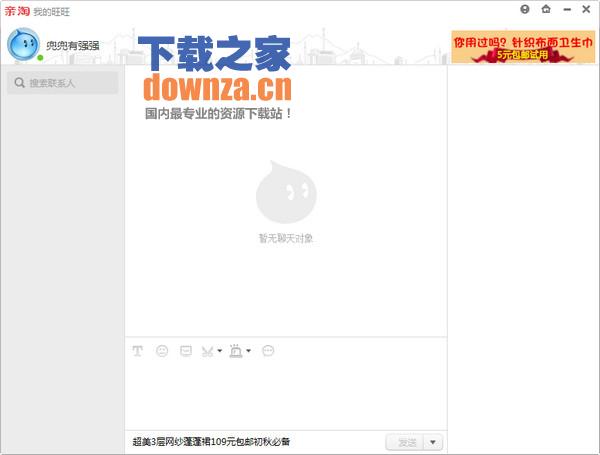Click the green online status dot

coord(40,58)
